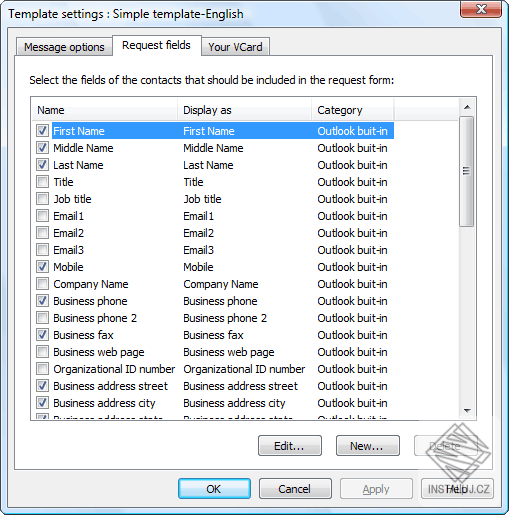Close the Template settings dialog
This screenshot has height=516, width=509.
(481, 9)
